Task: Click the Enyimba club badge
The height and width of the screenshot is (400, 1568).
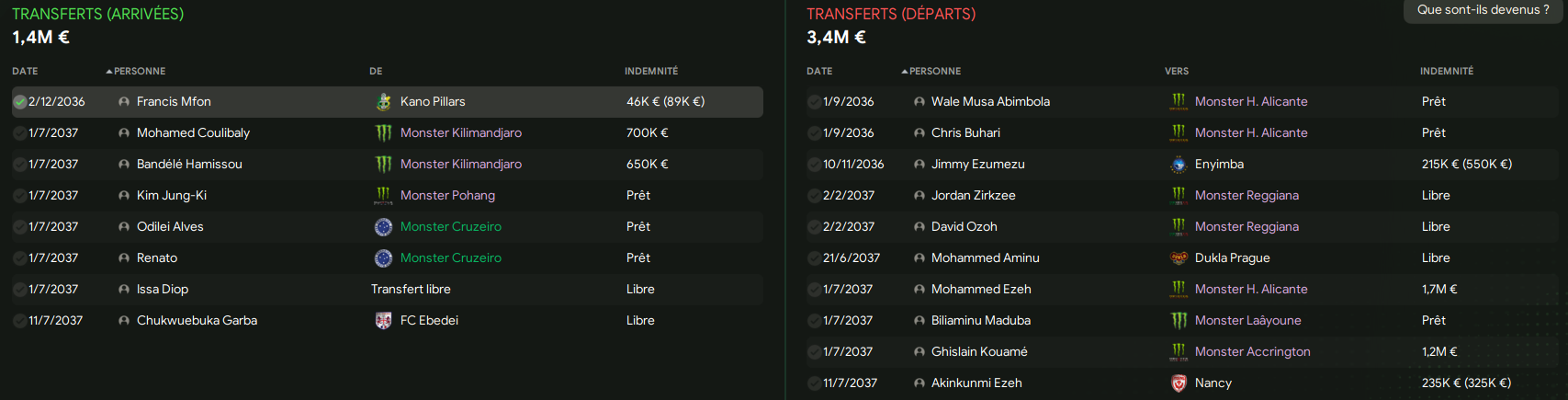Action: (1179, 165)
